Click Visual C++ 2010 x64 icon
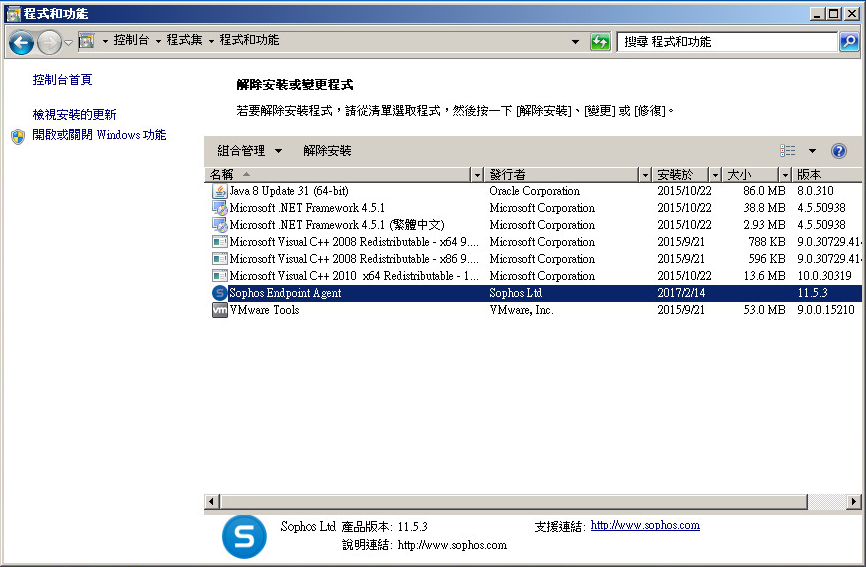 pos(220,276)
